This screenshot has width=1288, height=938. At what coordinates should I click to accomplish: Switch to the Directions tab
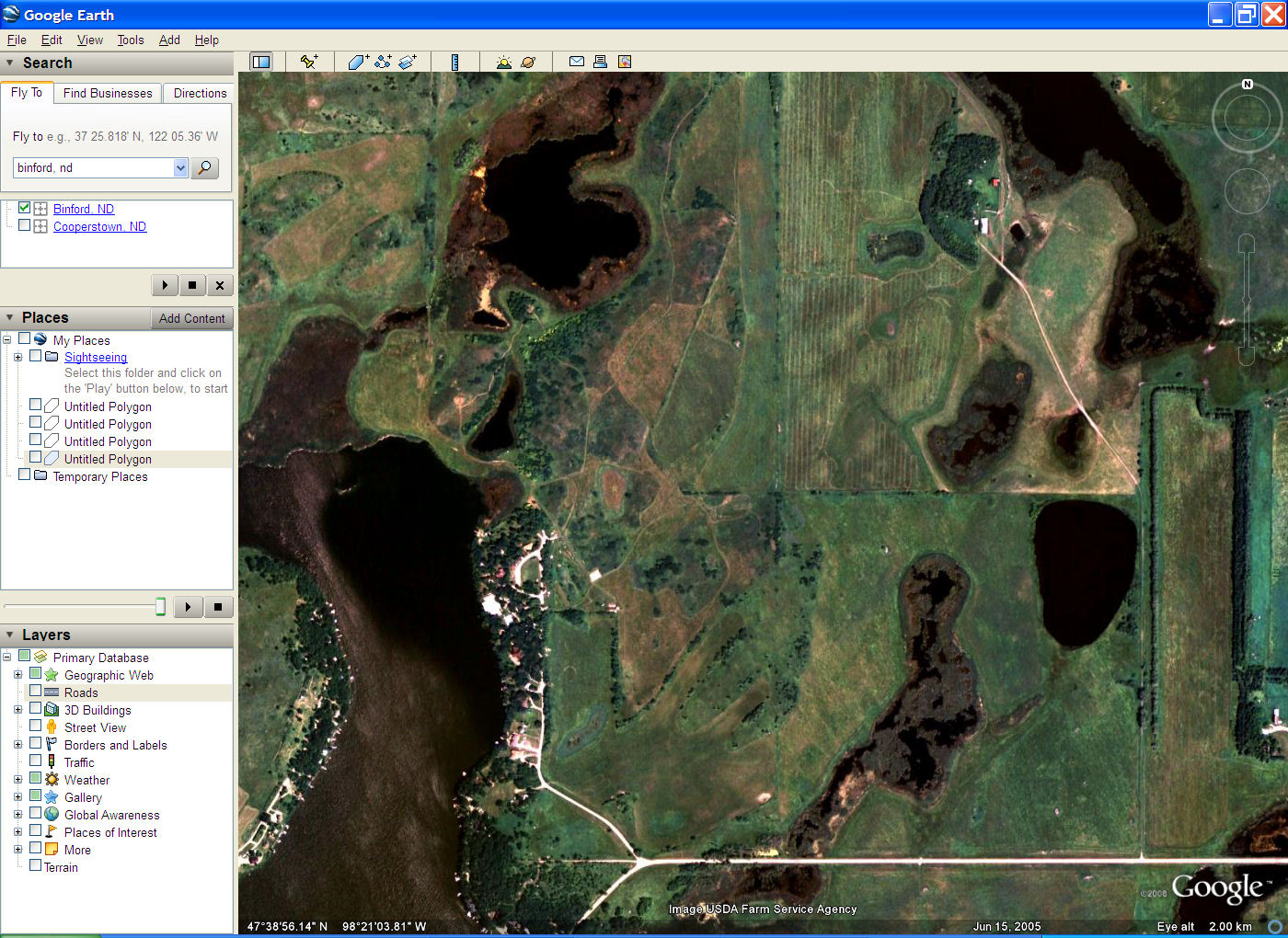[200, 93]
